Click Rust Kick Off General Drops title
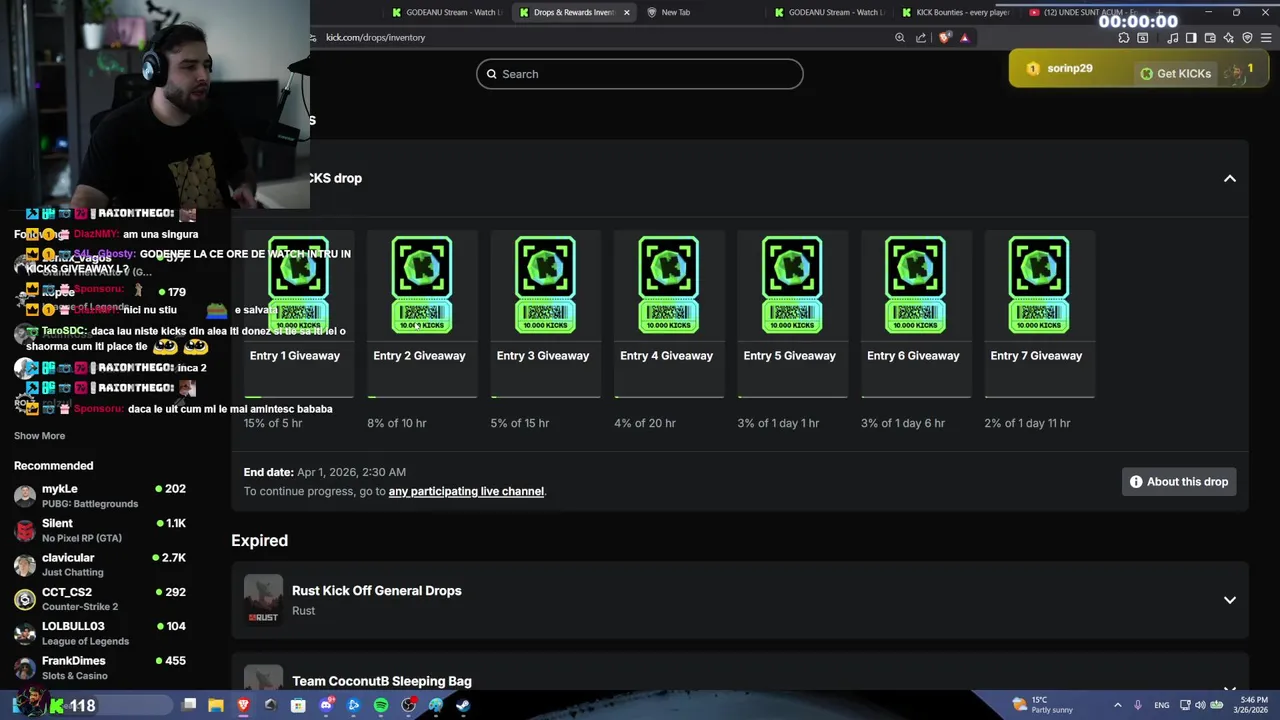The image size is (1280, 720). pos(376,591)
